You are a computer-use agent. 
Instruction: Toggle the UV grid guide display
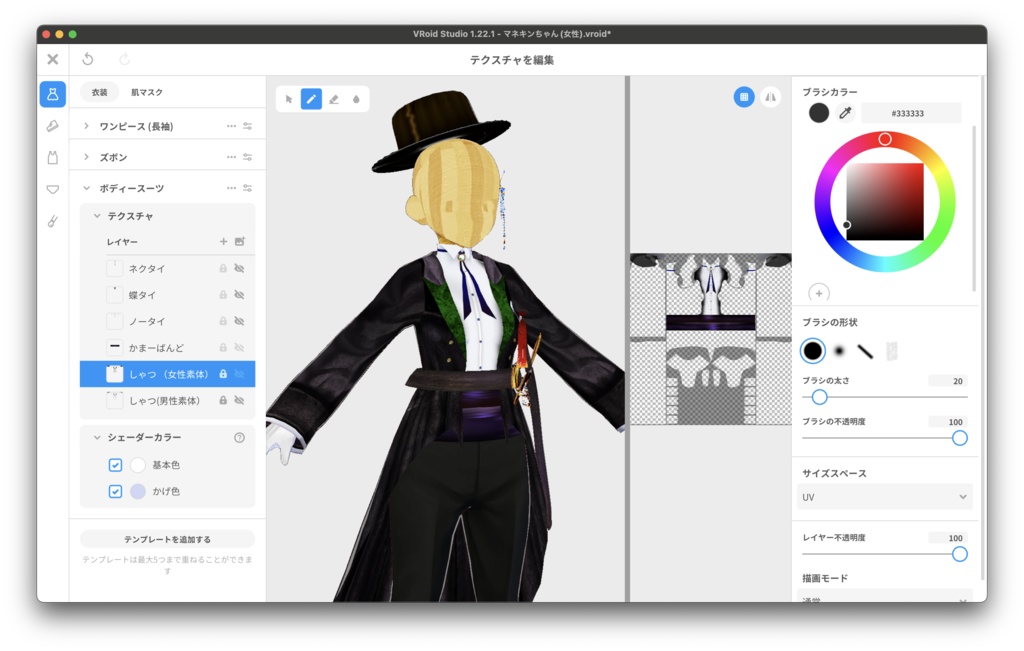click(744, 97)
